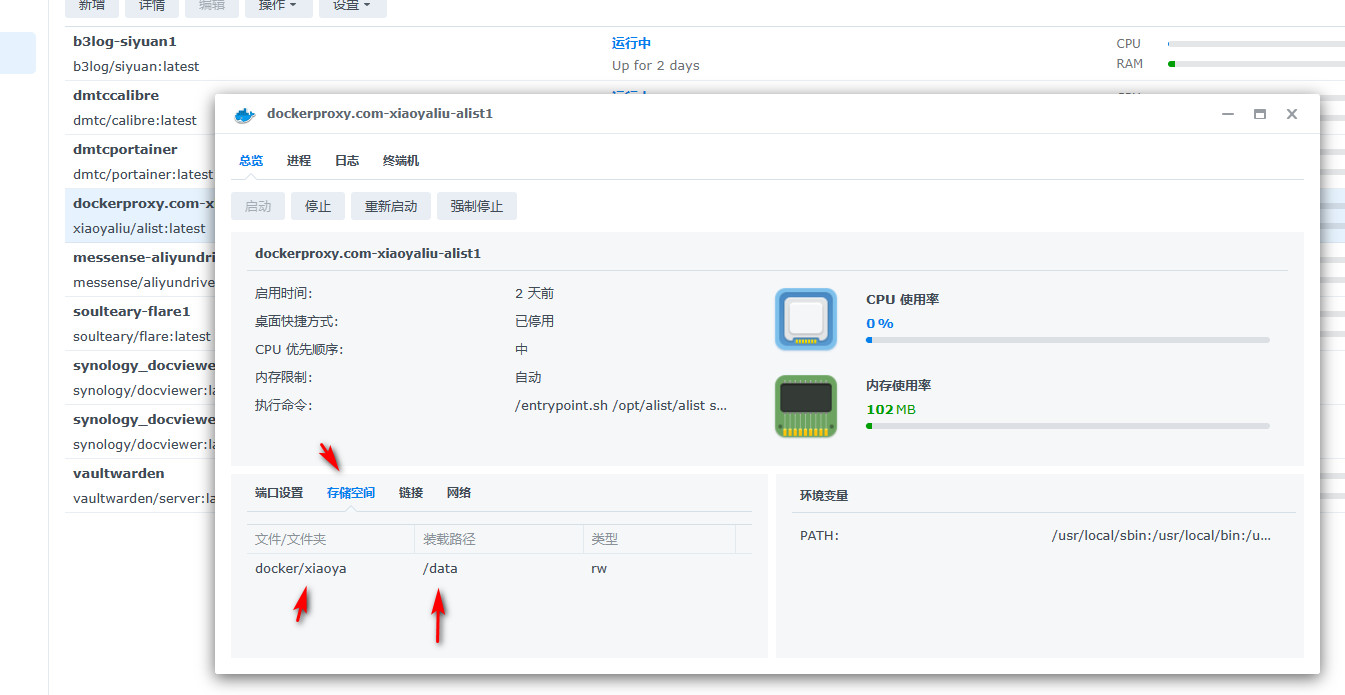Maximize the container details dialog
The height and width of the screenshot is (695, 1345).
click(x=1260, y=114)
